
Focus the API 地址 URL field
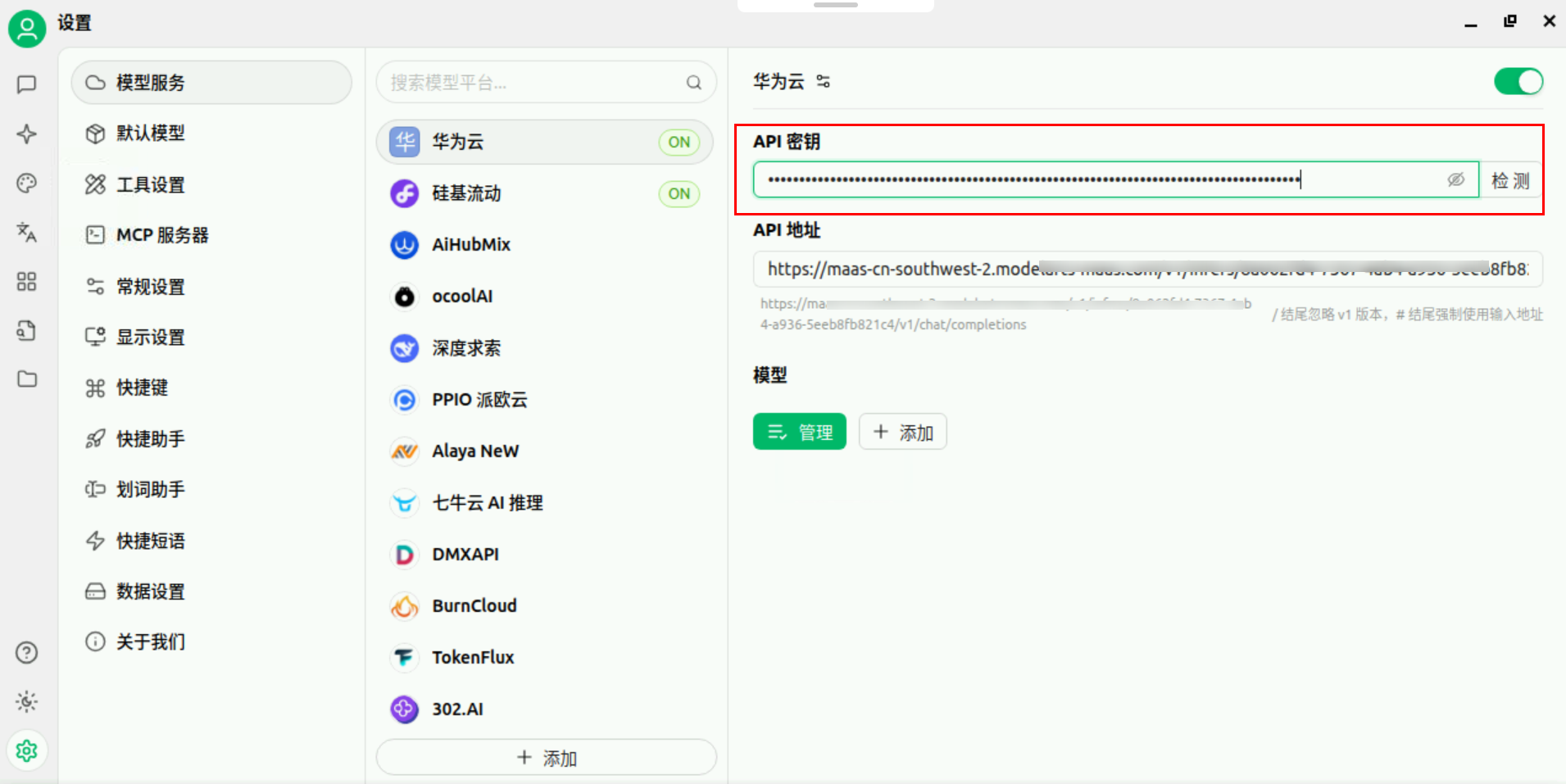[x=1147, y=269]
